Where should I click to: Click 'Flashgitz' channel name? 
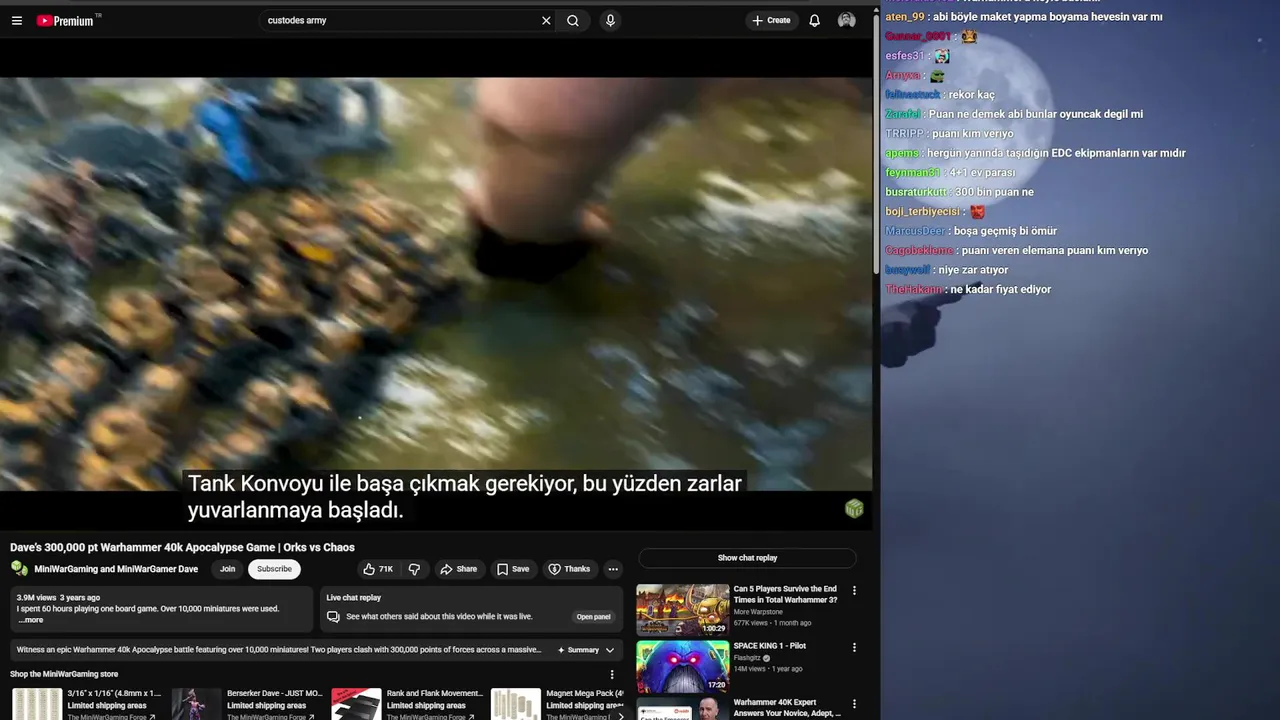tap(748, 658)
